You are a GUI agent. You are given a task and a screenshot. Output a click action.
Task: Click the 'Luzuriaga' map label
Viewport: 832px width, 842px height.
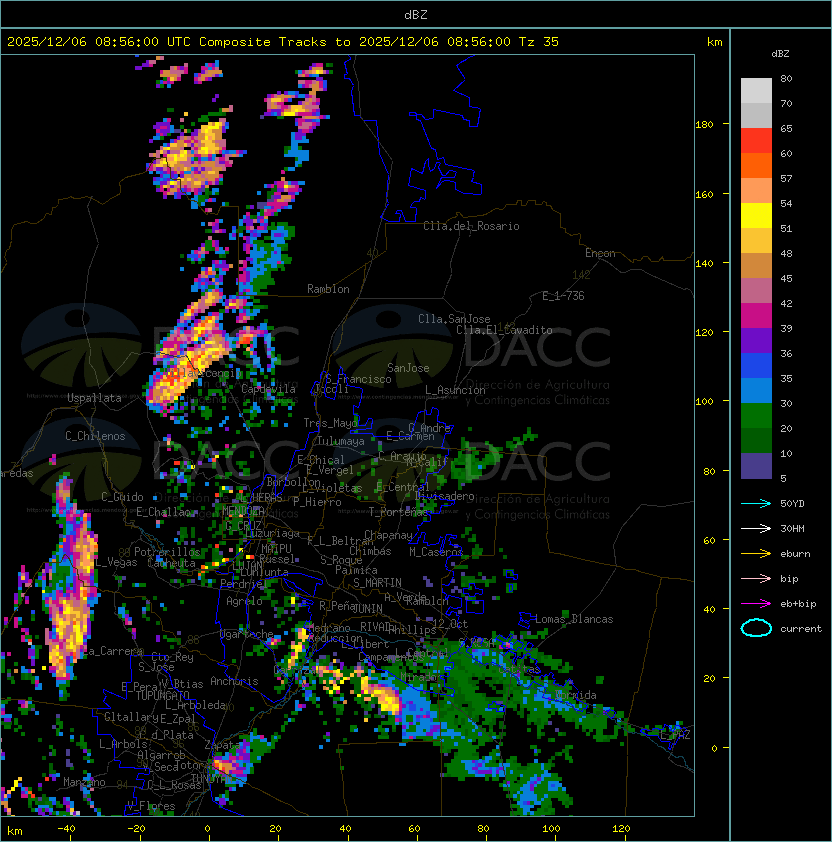[x=272, y=533]
